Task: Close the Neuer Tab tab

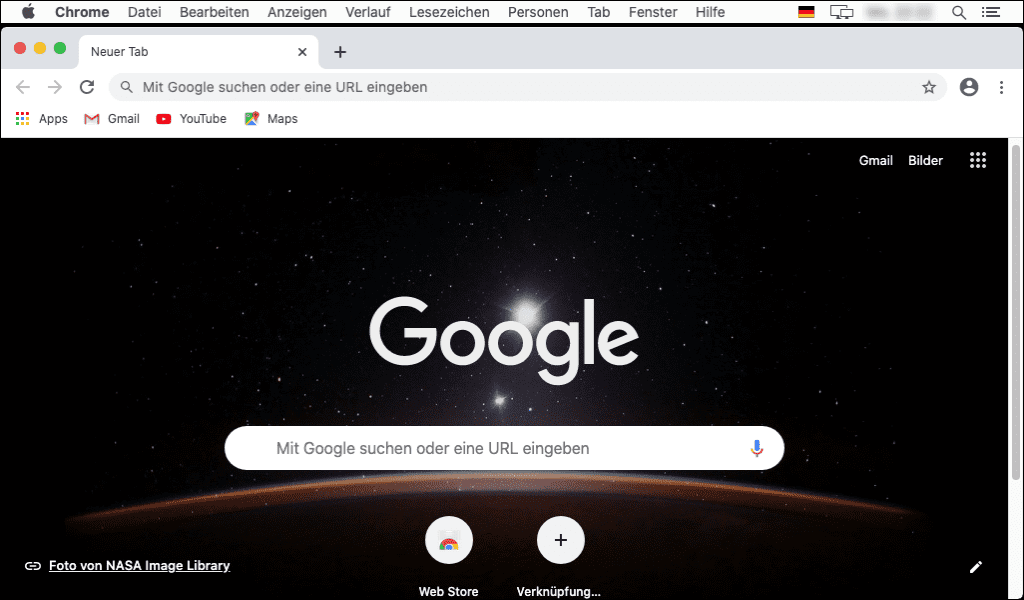Action: [x=302, y=52]
